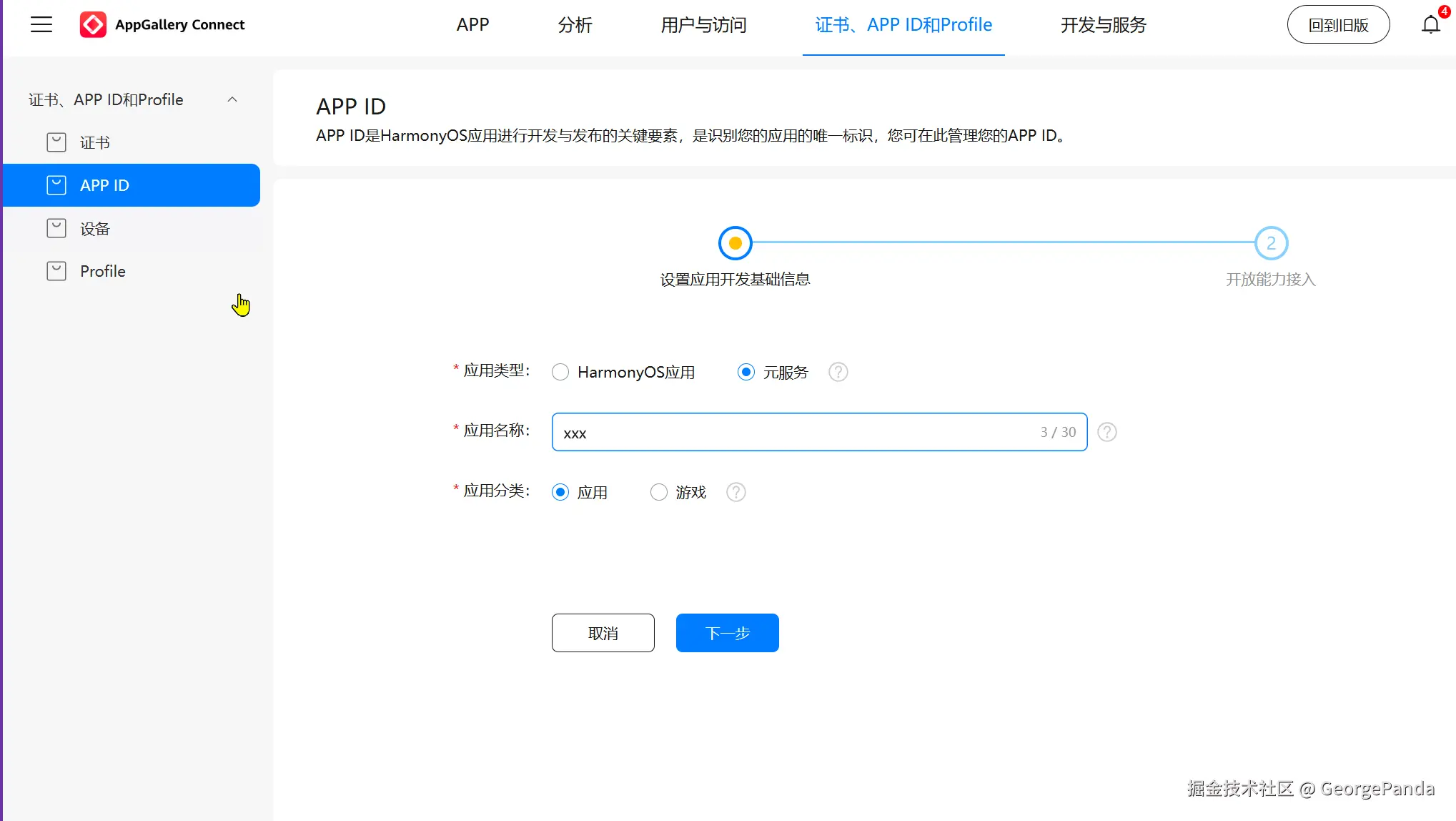Screen dimensions: 1456x821
Task: Click the 回到旧版 button
Action: 1337,24
